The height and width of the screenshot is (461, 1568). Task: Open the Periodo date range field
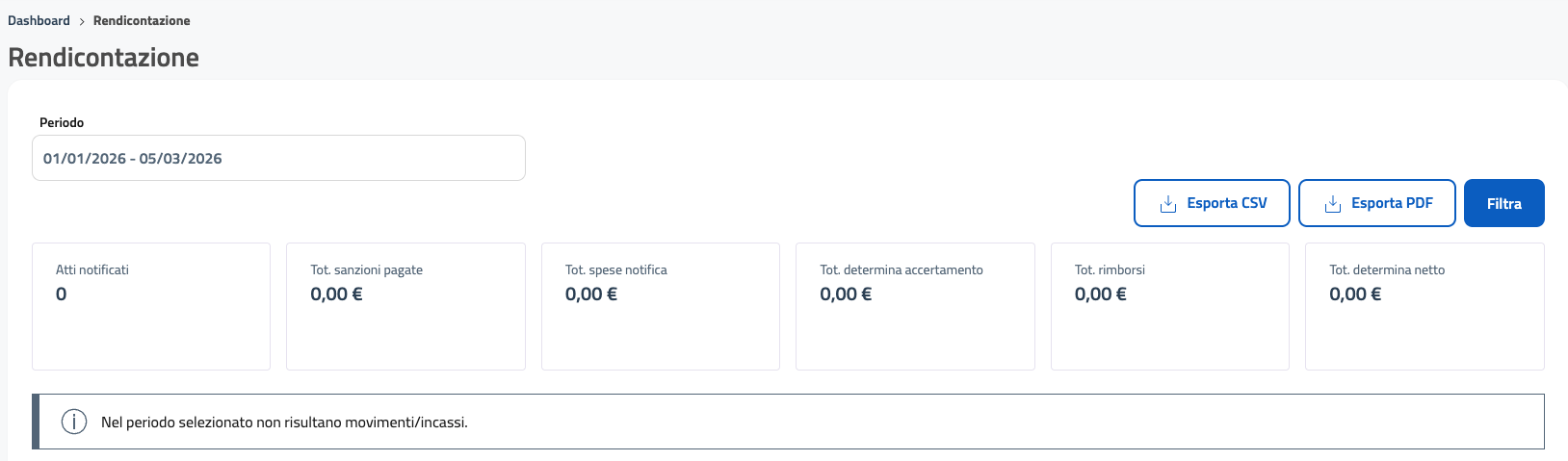click(278, 158)
